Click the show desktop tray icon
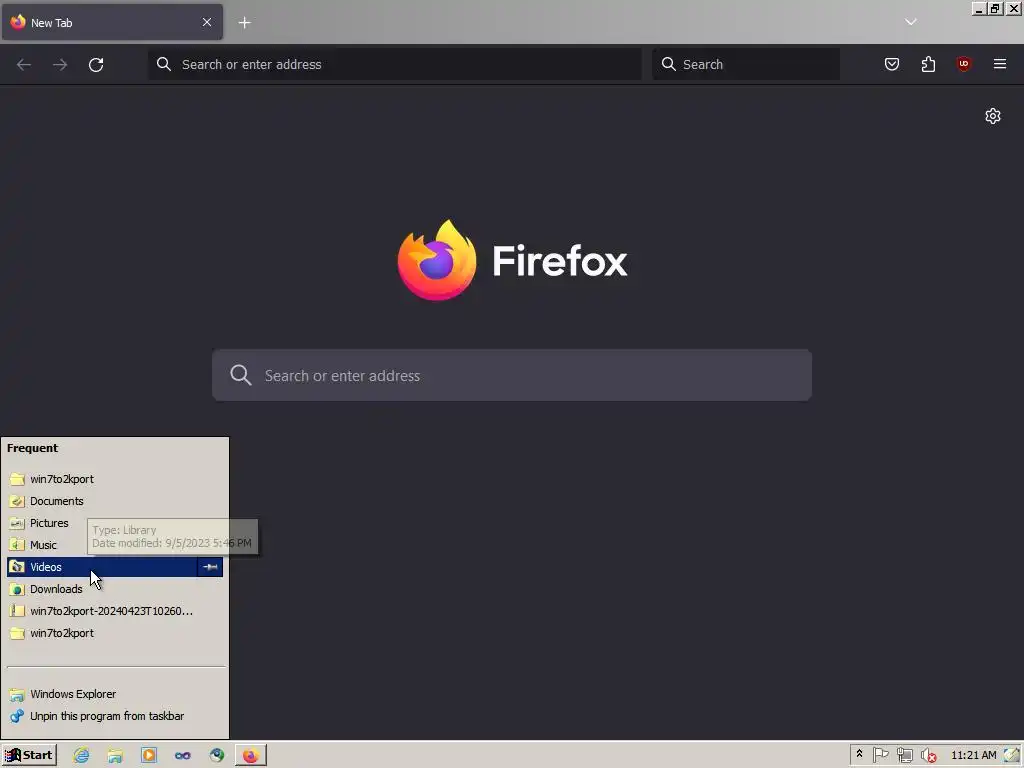Screen dimensions: 1024x768 point(1013,755)
